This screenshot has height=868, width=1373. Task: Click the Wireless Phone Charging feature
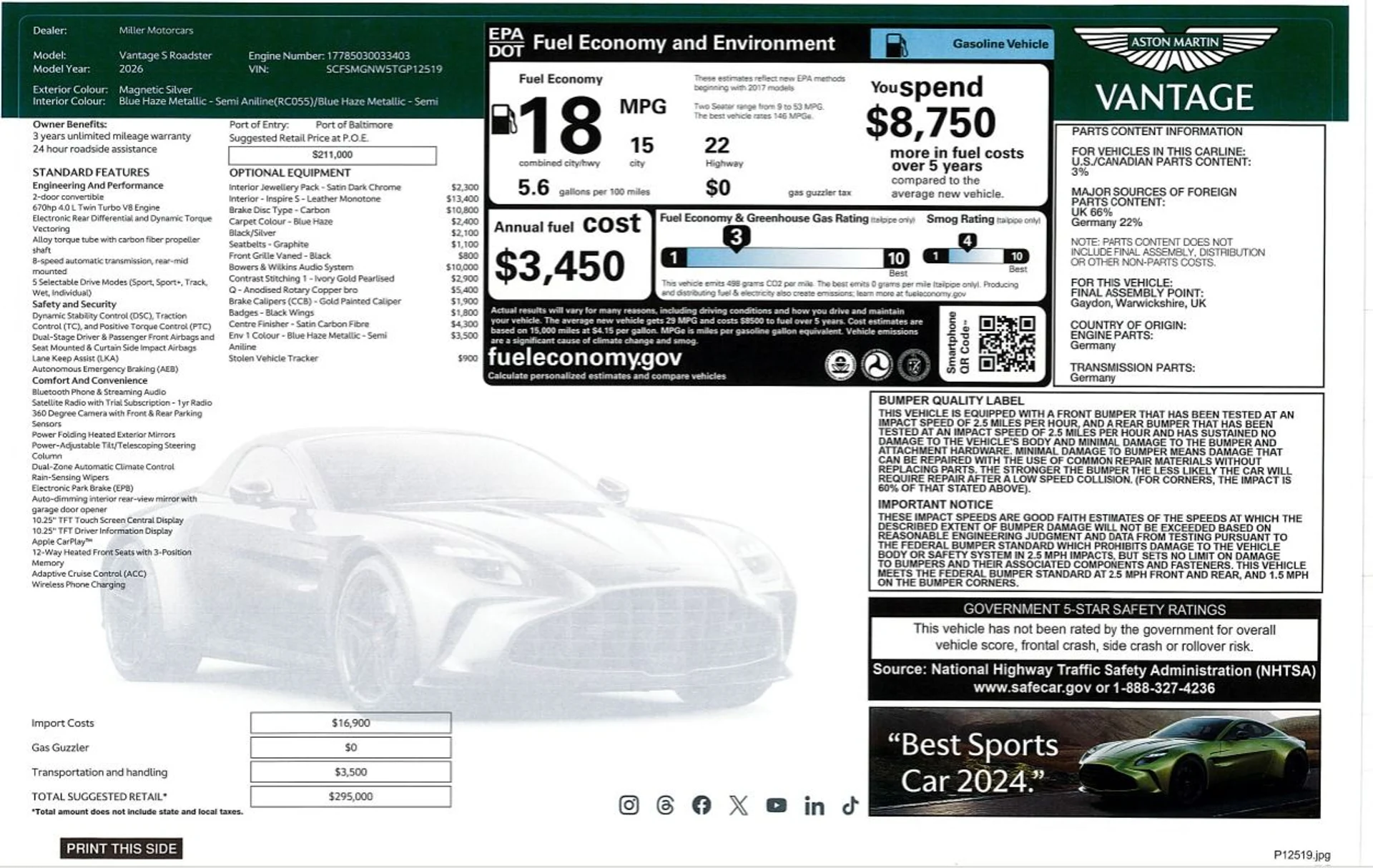[x=79, y=585]
